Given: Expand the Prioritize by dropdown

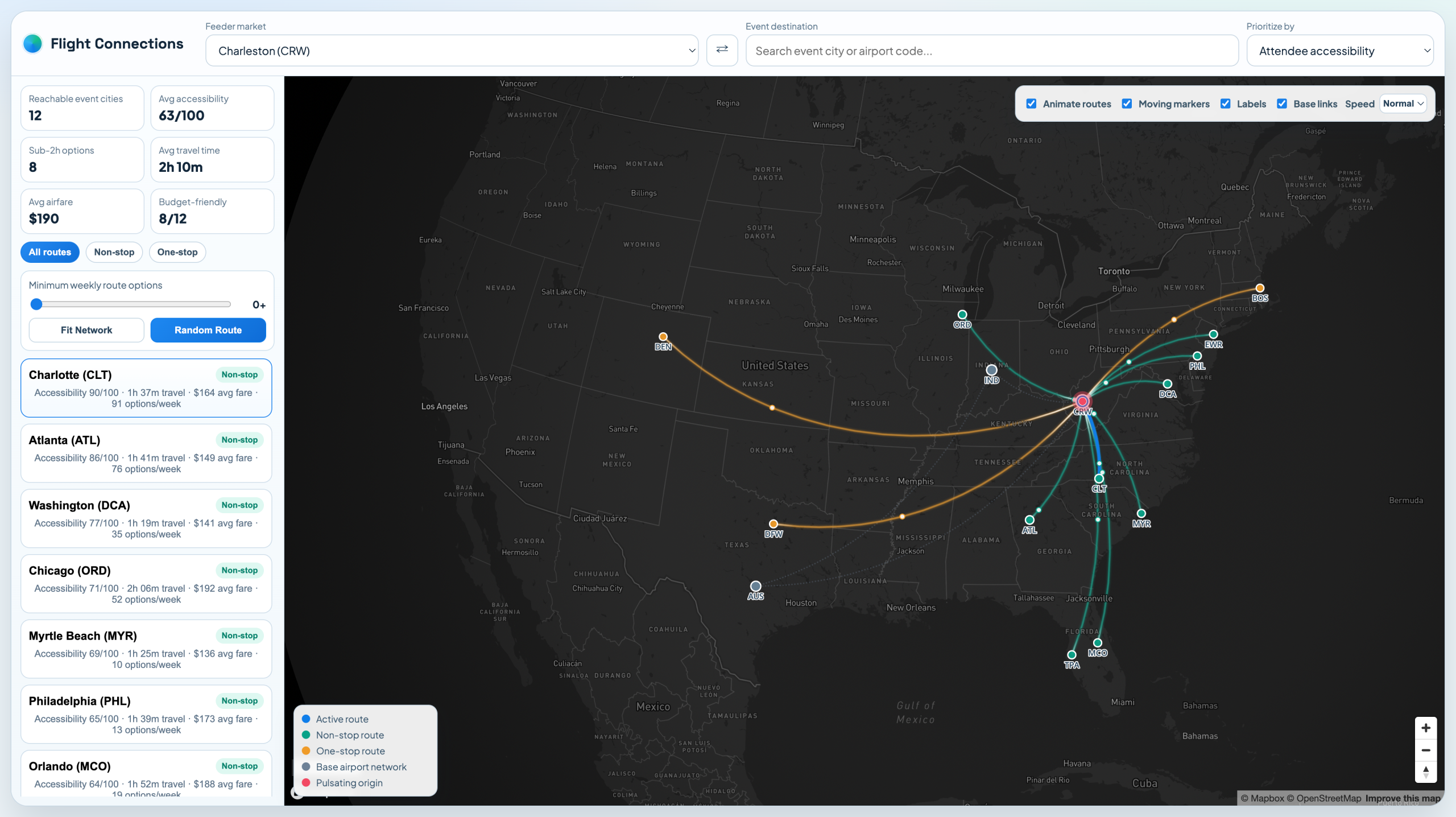Looking at the screenshot, I should (x=1339, y=51).
